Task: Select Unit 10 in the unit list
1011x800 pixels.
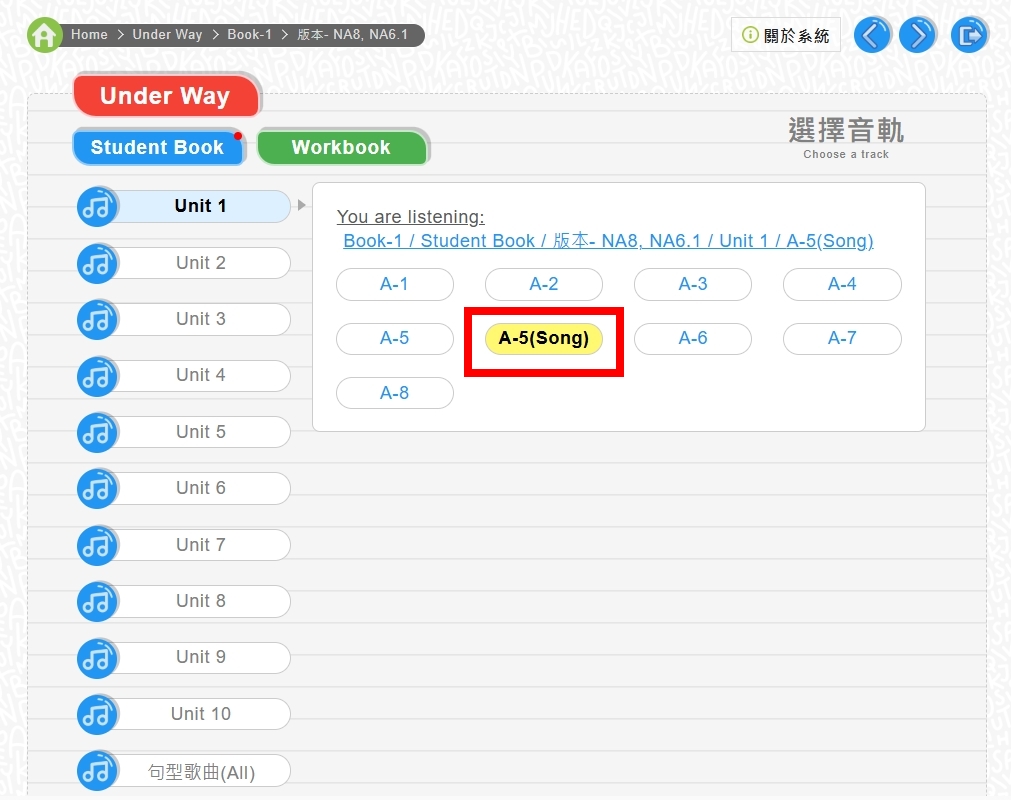Action: click(201, 714)
